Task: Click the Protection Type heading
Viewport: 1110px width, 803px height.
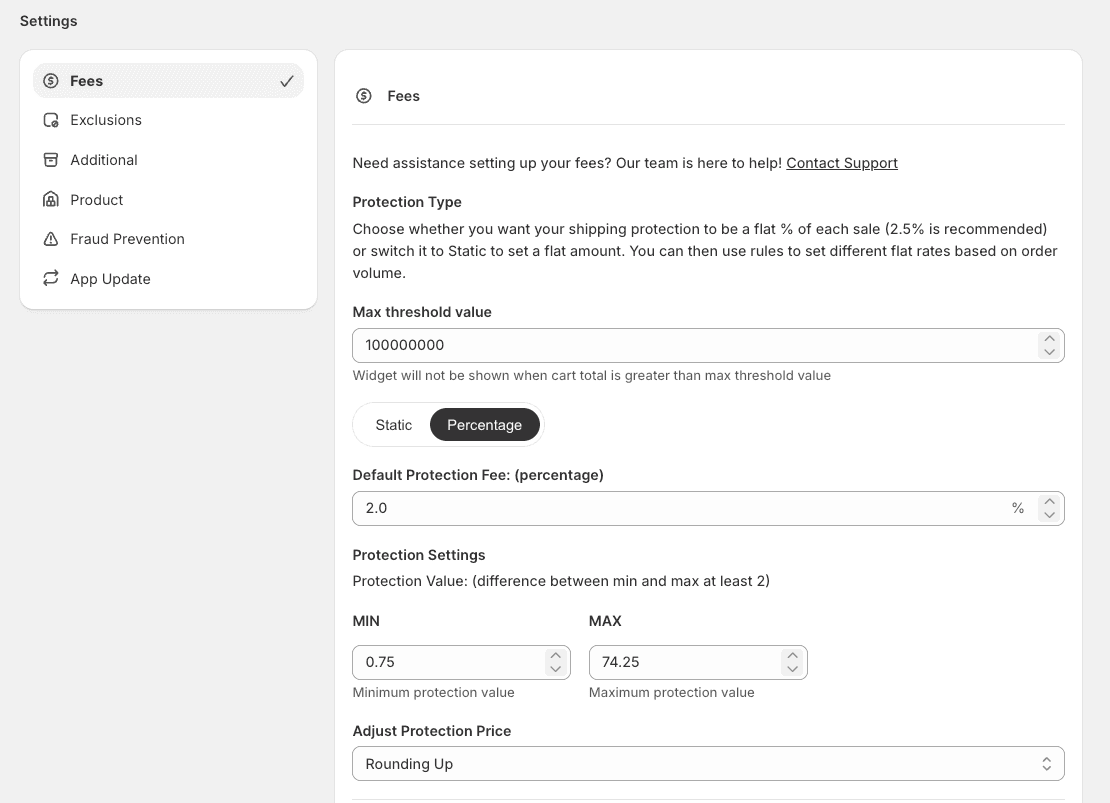Action: point(407,202)
